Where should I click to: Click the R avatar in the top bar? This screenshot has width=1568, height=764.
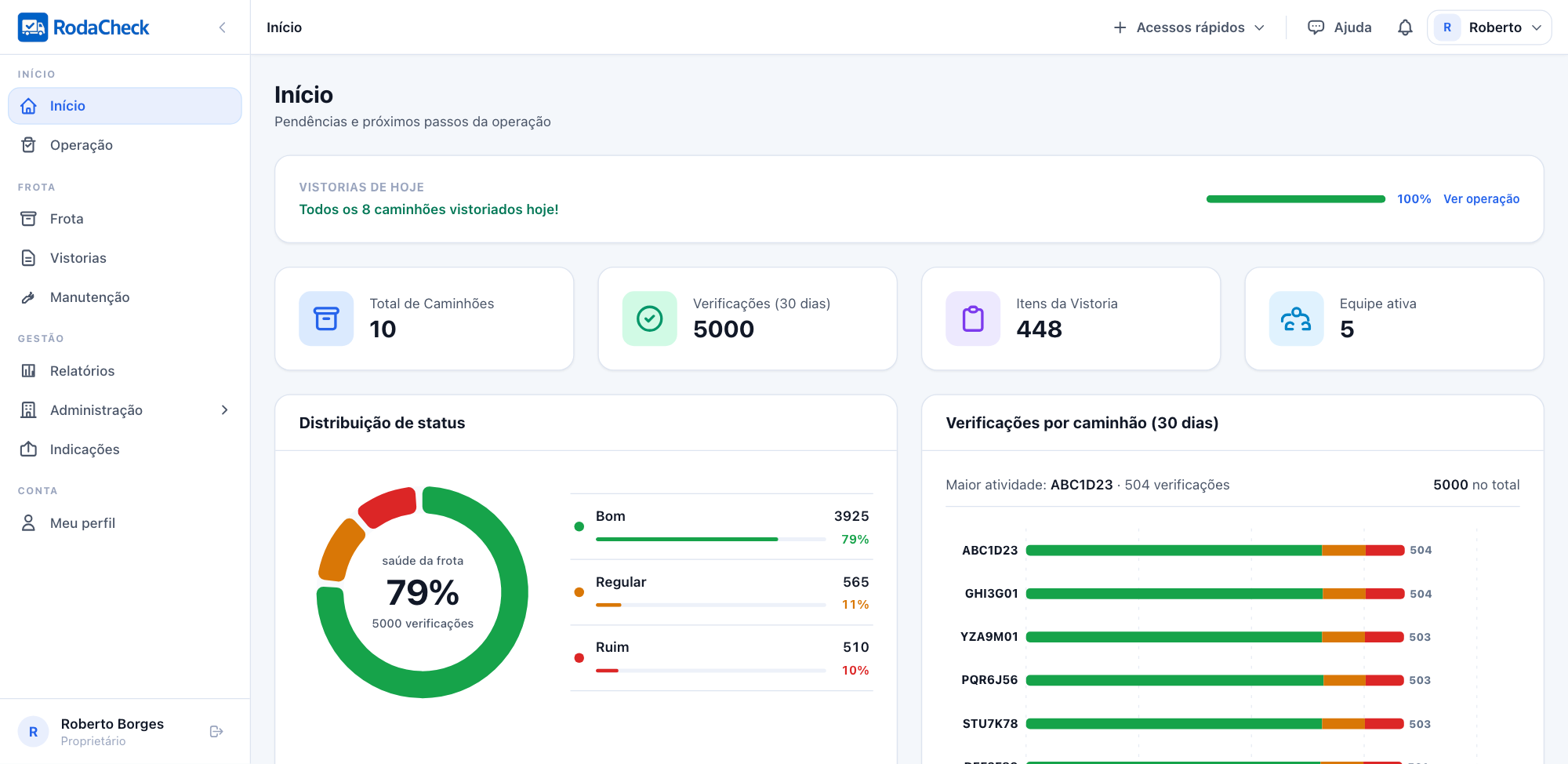click(x=1447, y=27)
